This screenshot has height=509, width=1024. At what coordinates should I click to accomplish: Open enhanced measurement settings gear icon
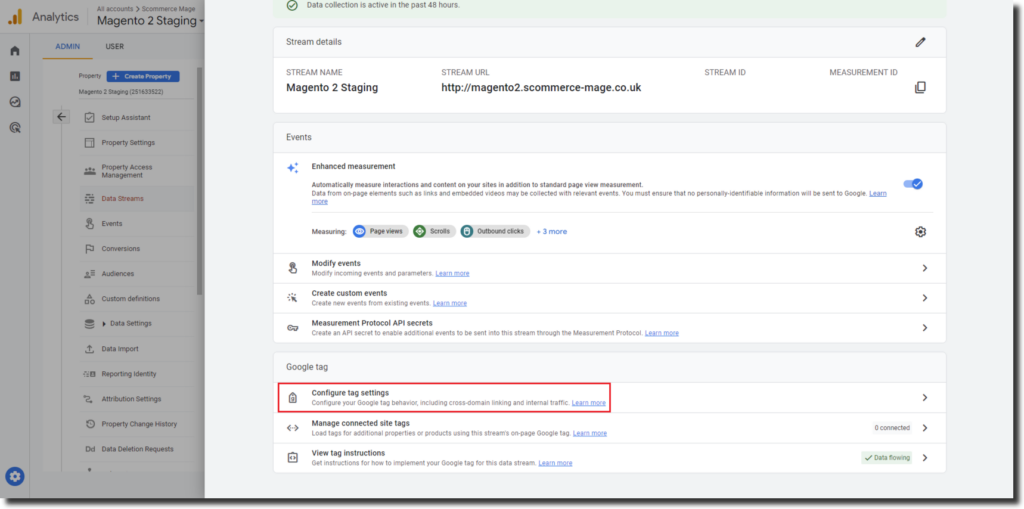(x=920, y=232)
